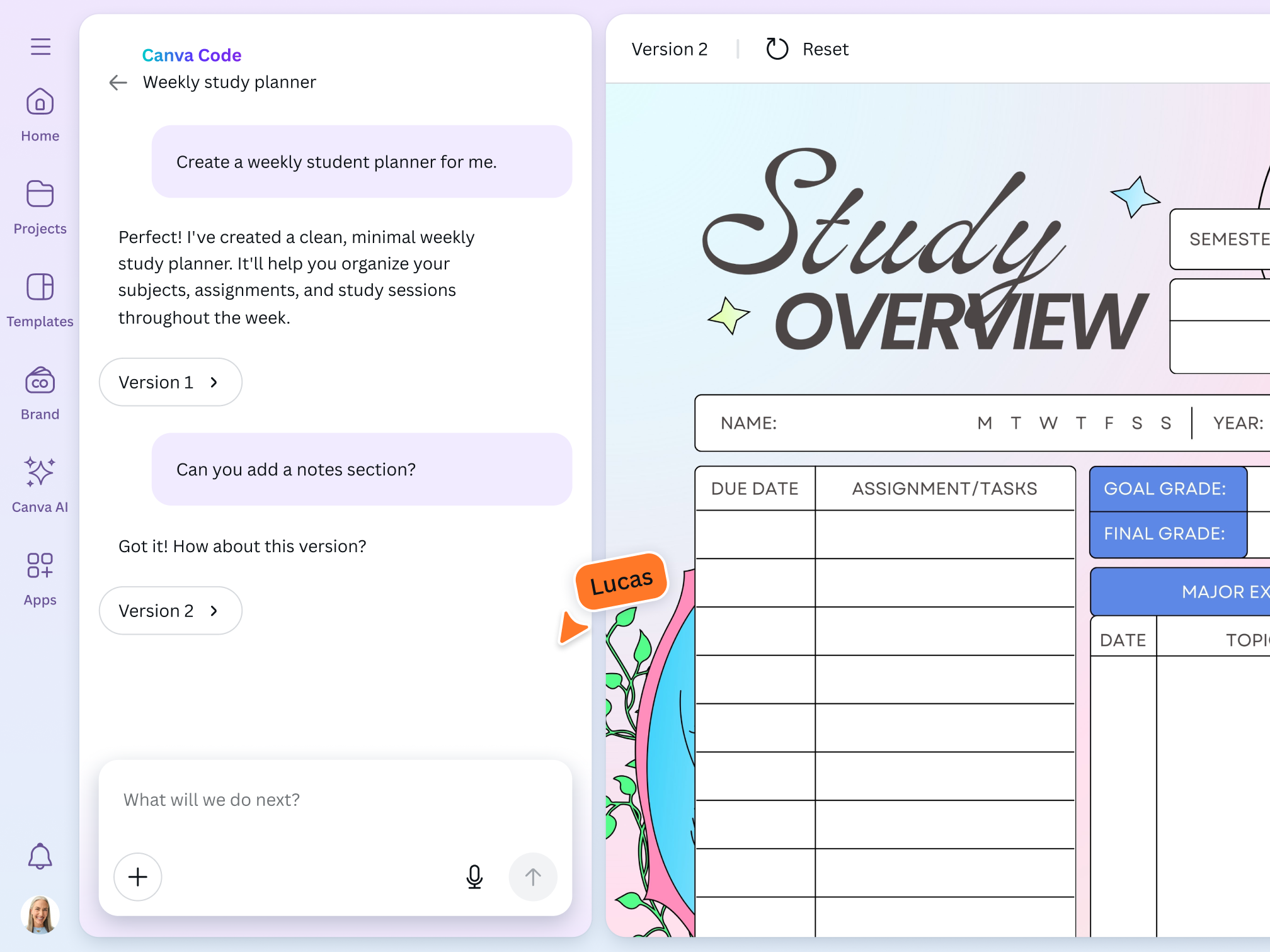Click the back arrow beside Weekly study planner

pos(118,82)
